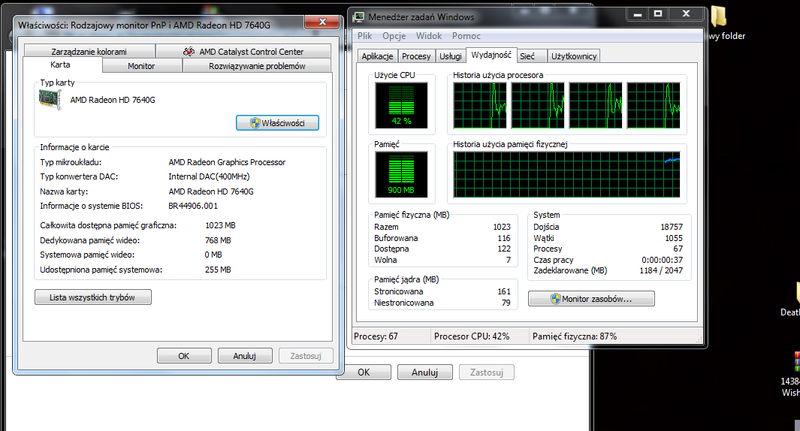
Task: Minimize the Task Manager window
Action: click(x=637, y=15)
